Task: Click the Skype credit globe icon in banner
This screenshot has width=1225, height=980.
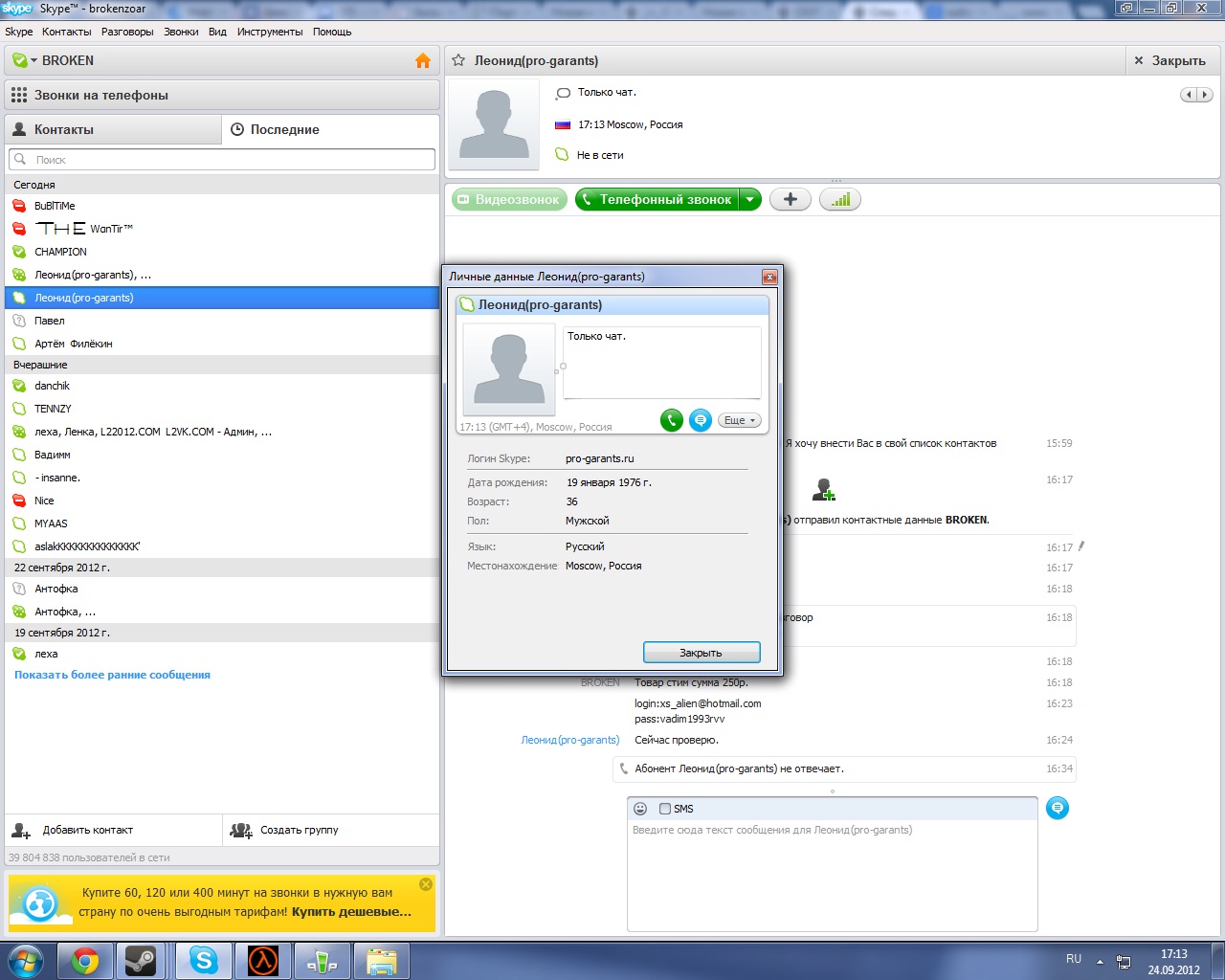Action: point(40,903)
